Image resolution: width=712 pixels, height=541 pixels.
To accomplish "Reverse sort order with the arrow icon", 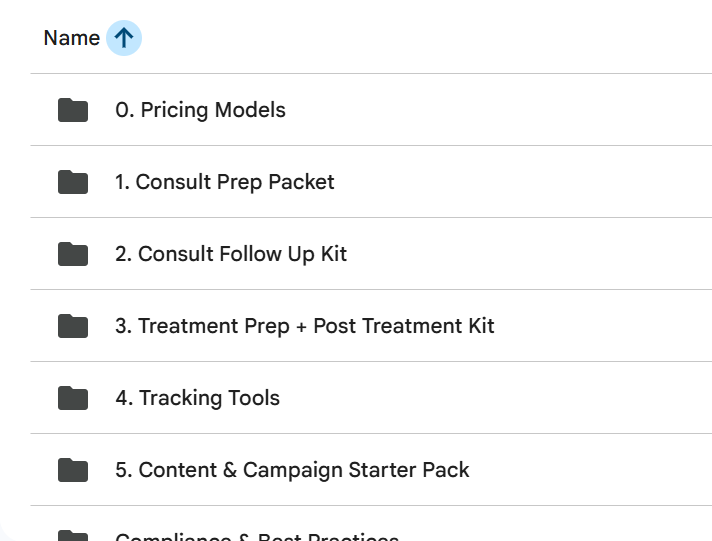I will point(124,39).
